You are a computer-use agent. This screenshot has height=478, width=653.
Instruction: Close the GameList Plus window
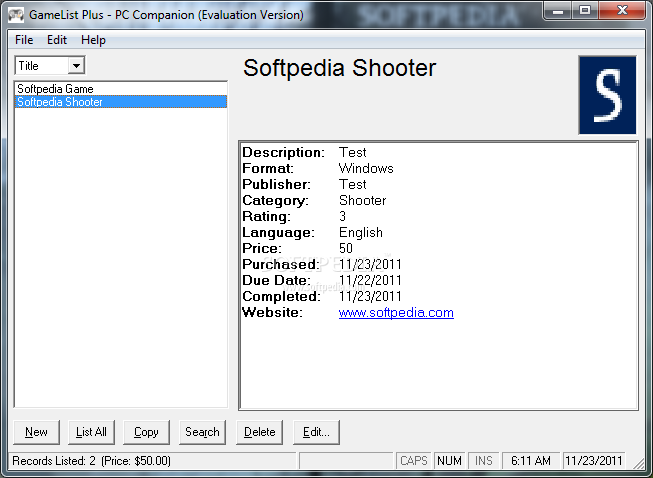622,10
